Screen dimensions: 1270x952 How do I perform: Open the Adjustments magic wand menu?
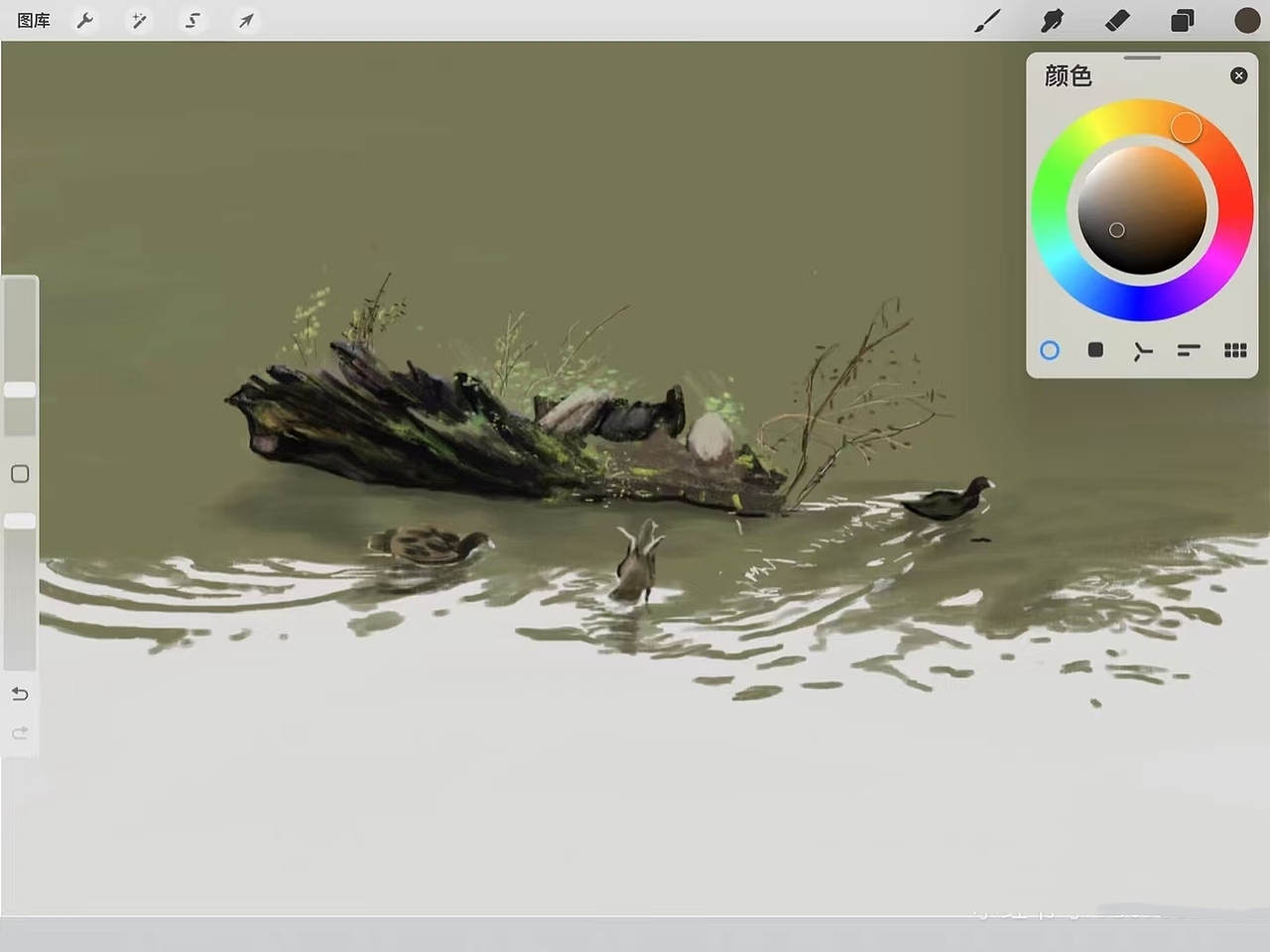coord(139,20)
